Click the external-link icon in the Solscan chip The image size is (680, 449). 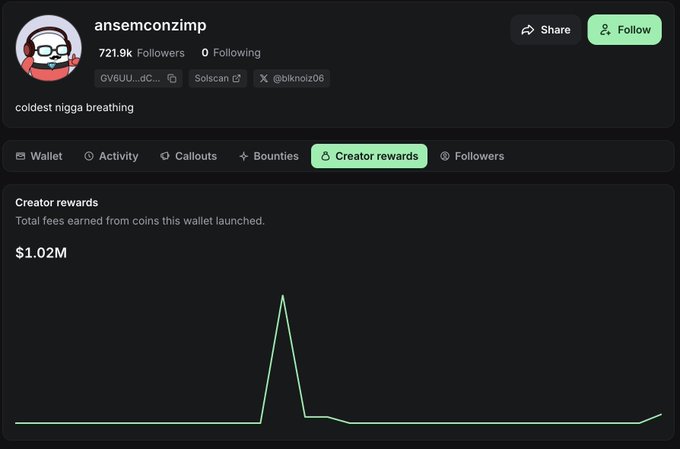tap(236, 79)
